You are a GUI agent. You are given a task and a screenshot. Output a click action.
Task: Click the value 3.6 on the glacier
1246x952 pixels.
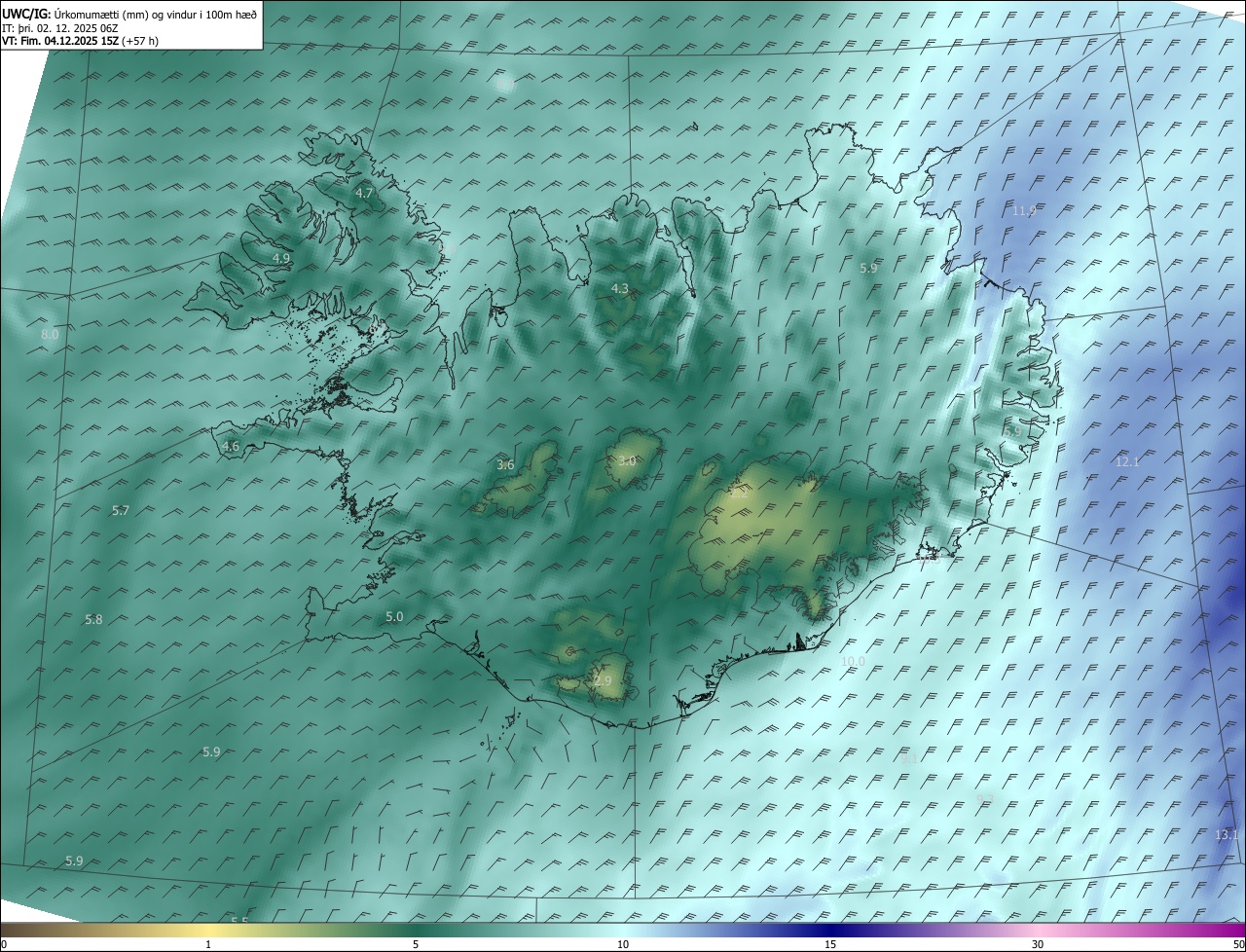pyautogui.click(x=505, y=464)
